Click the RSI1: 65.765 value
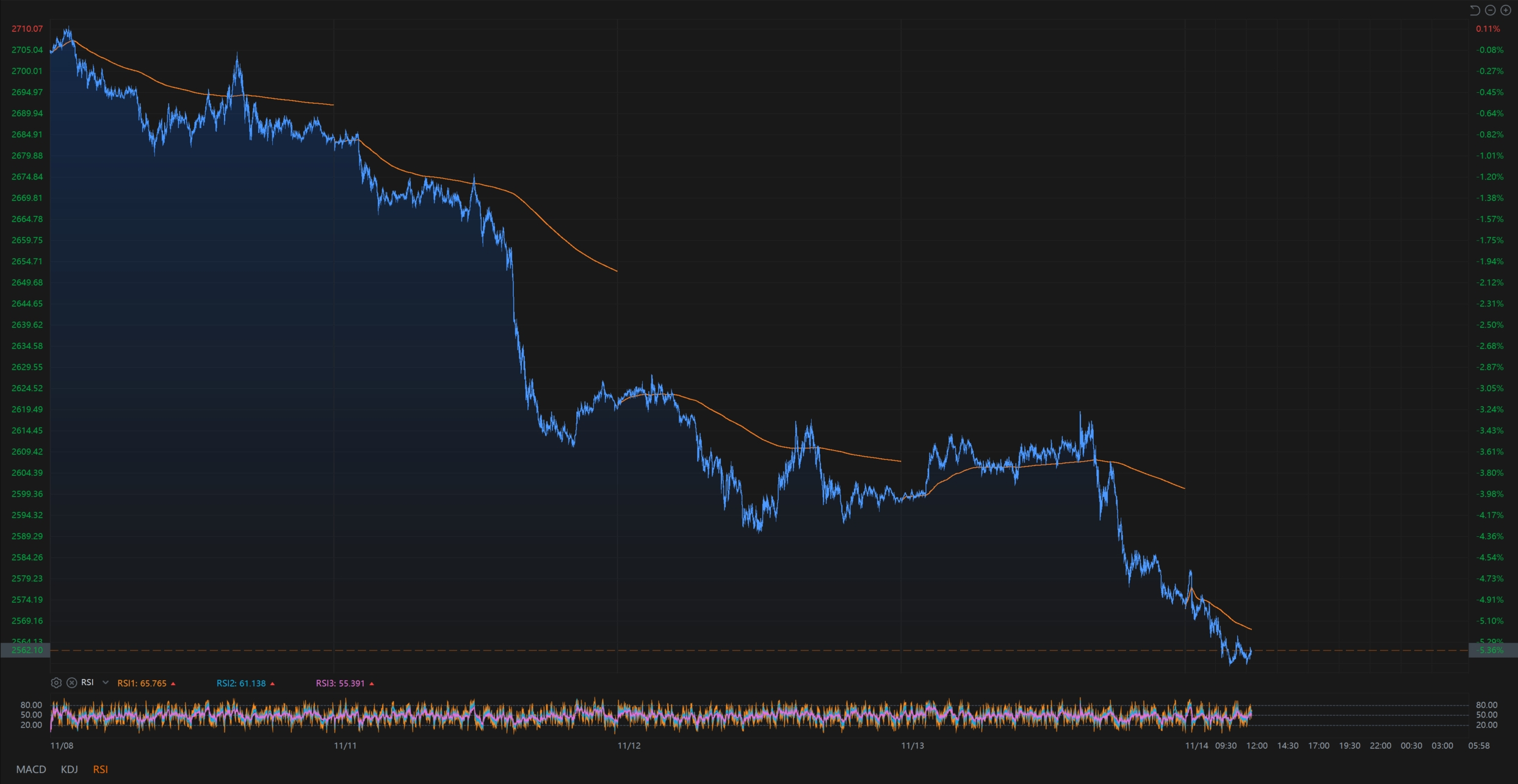The width and height of the screenshot is (1518, 784). (x=142, y=683)
